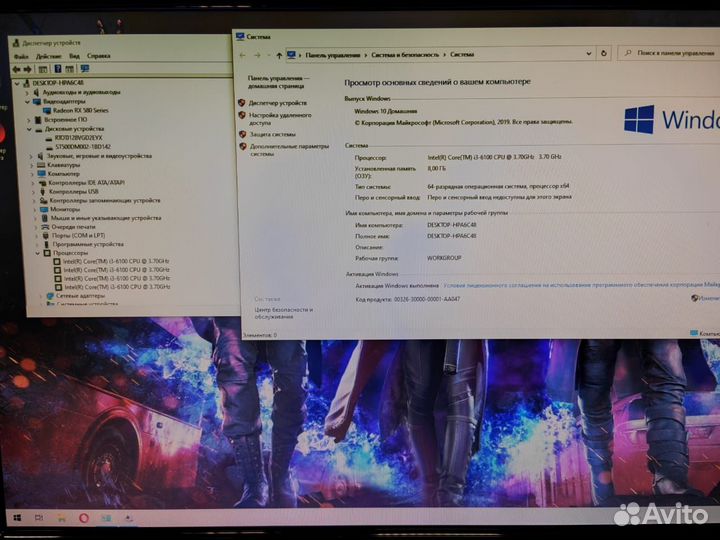
Task: Click back arrow in System window
Action: pyautogui.click(x=242, y=55)
